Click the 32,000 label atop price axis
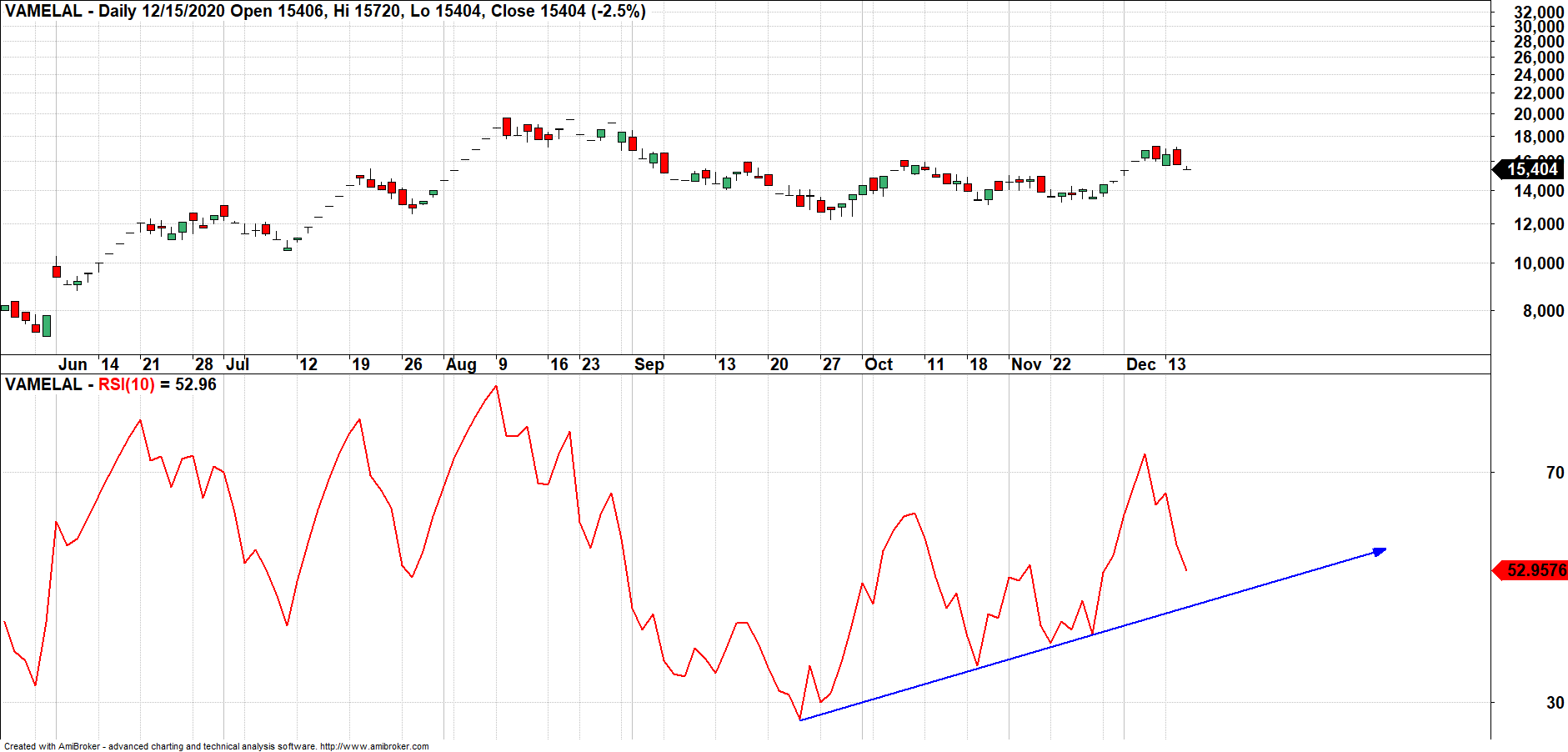The height and width of the screenshot is (752, 1568). [1539, 13]
